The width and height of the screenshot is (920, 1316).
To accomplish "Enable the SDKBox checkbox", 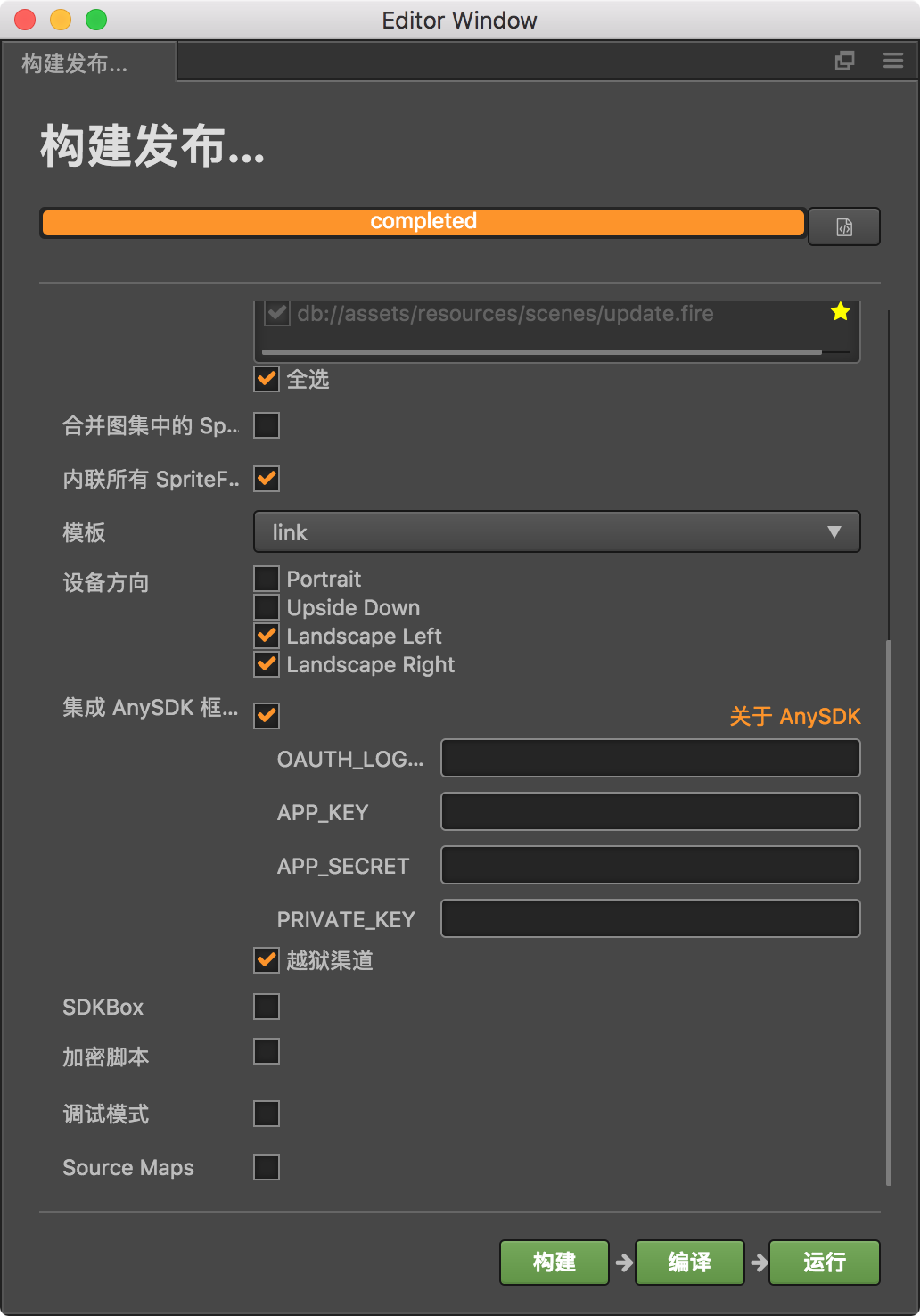I will [x=267, y=1007].
